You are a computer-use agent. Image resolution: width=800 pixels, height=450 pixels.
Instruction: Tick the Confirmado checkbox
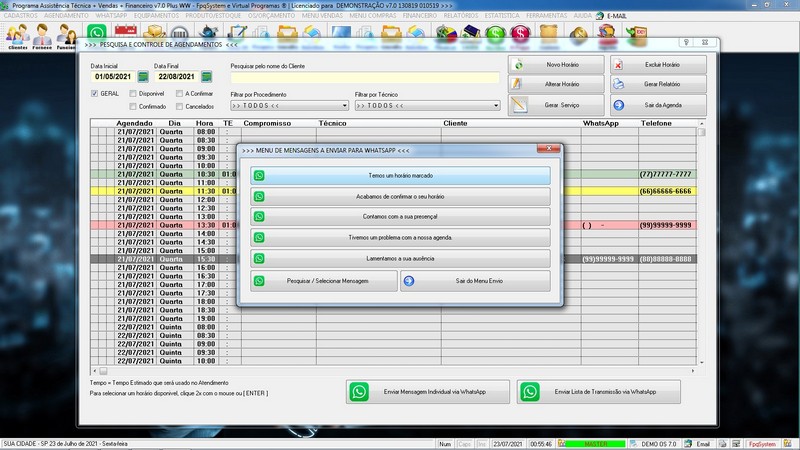(133, 107)
